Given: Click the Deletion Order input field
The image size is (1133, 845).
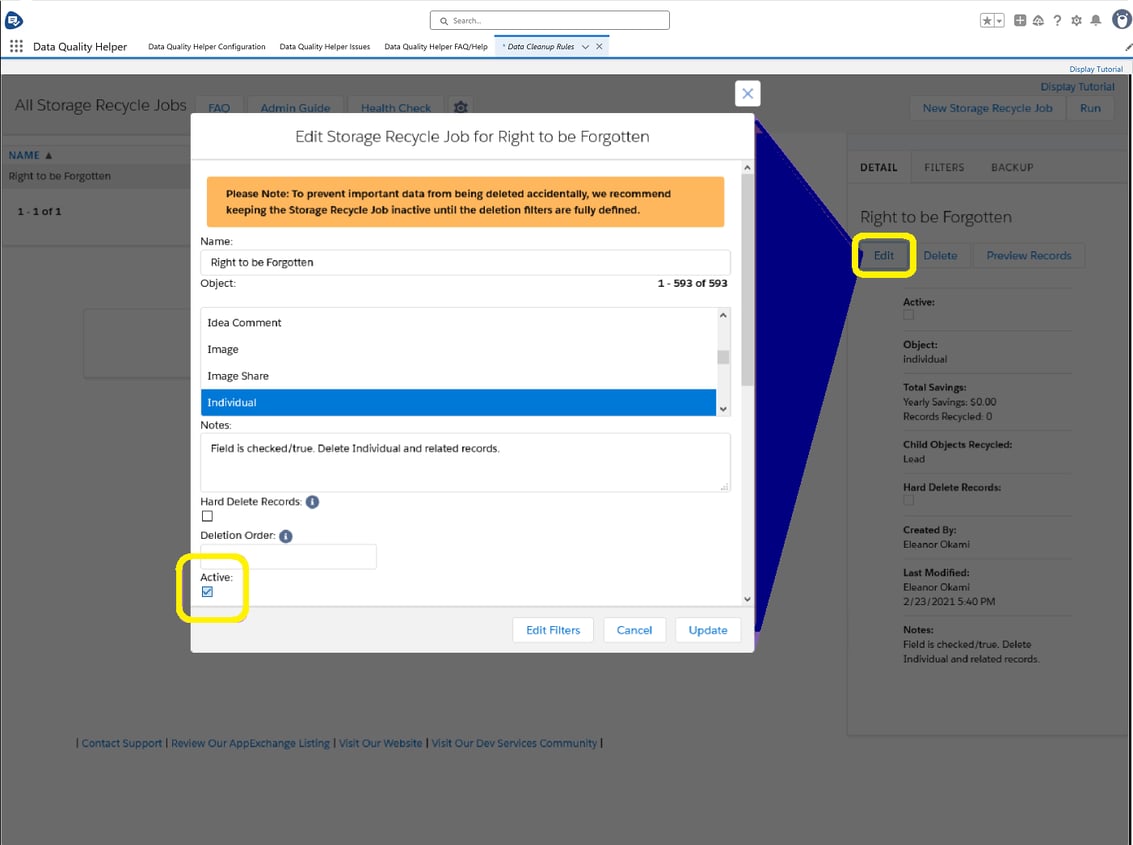Looking at the screenshot, I should pyautogui.click(x=288, y=557).
